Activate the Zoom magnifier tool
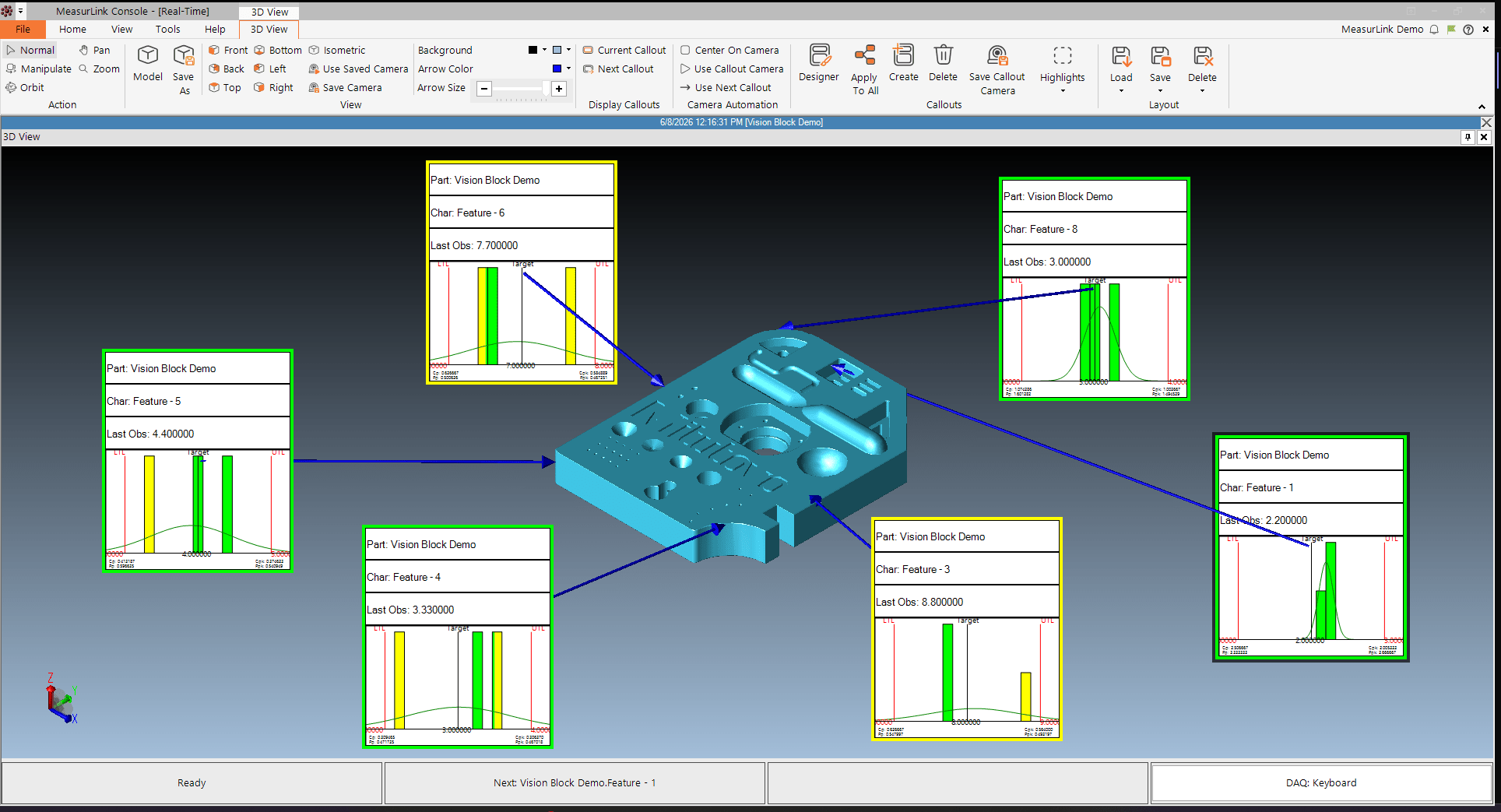This screenshot has height=812, width=1501. click(x=99, y=69)
